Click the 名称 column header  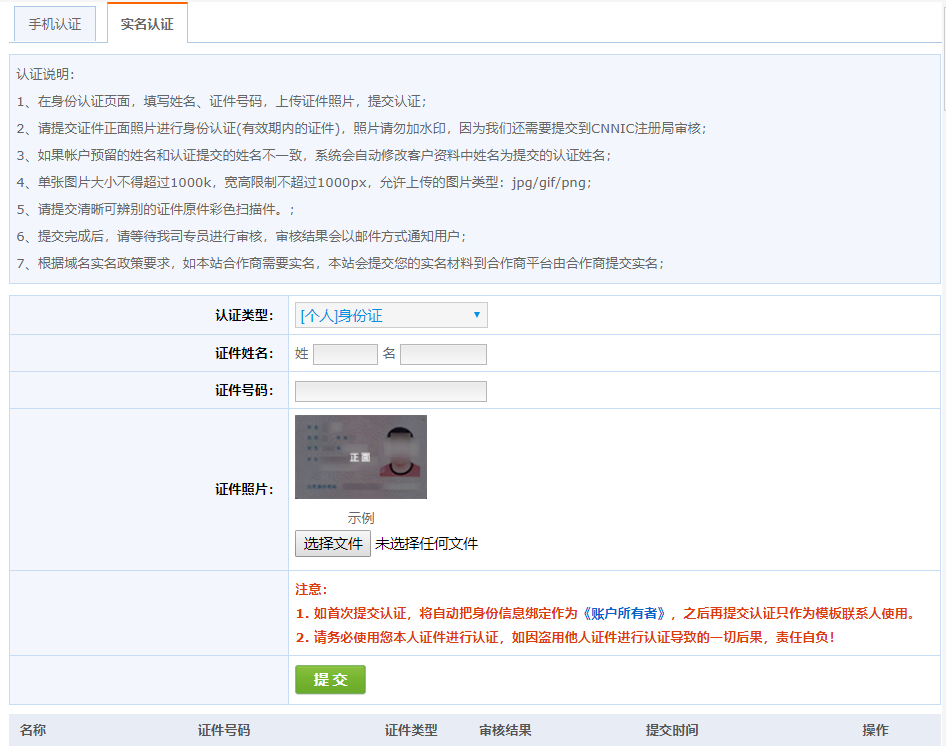pos(33,730)
